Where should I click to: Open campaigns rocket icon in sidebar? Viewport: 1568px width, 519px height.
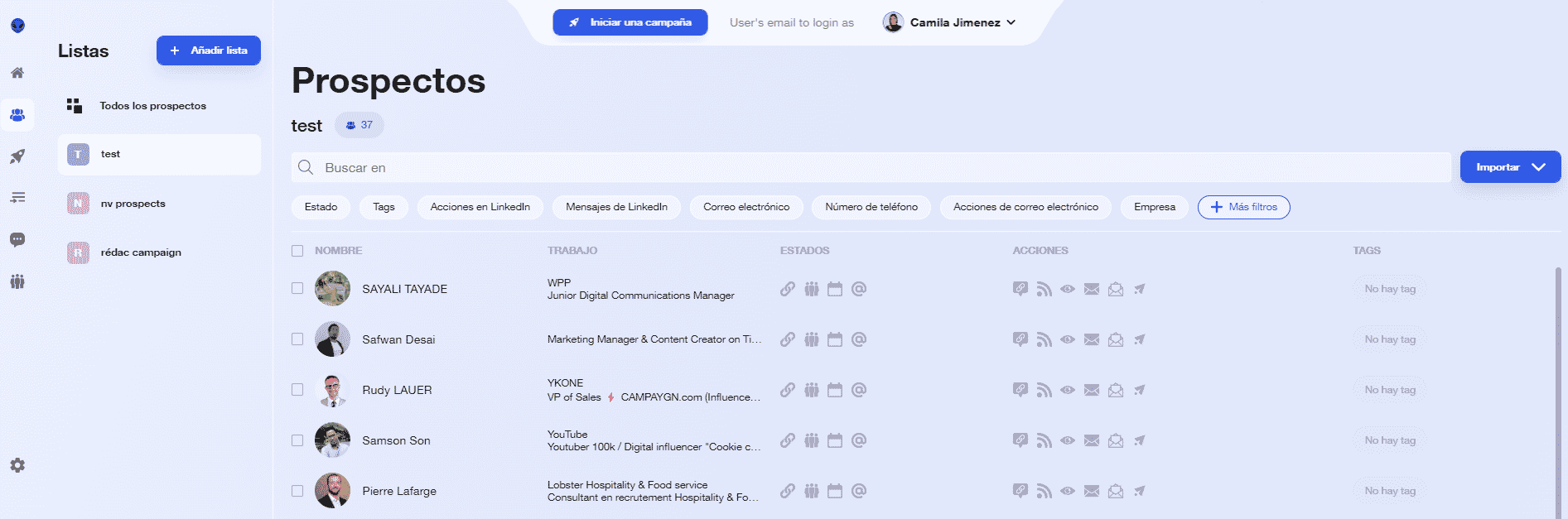click(17, 156)
